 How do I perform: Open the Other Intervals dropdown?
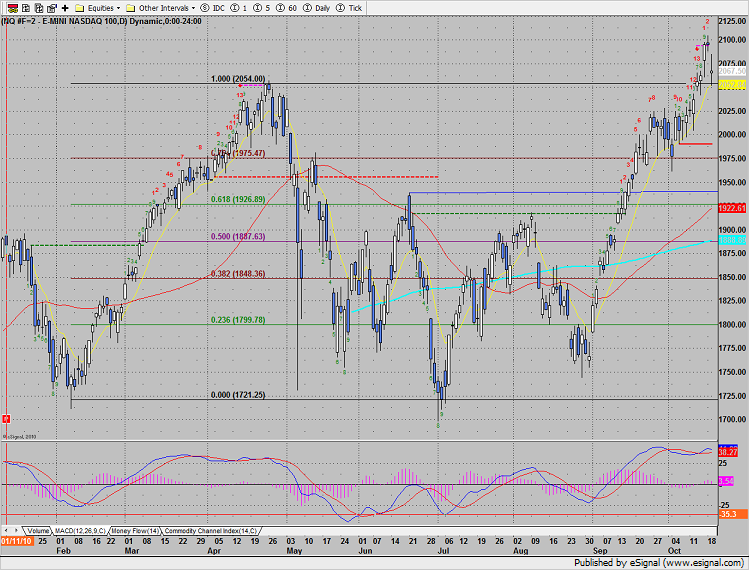click(x=161, y=8)
